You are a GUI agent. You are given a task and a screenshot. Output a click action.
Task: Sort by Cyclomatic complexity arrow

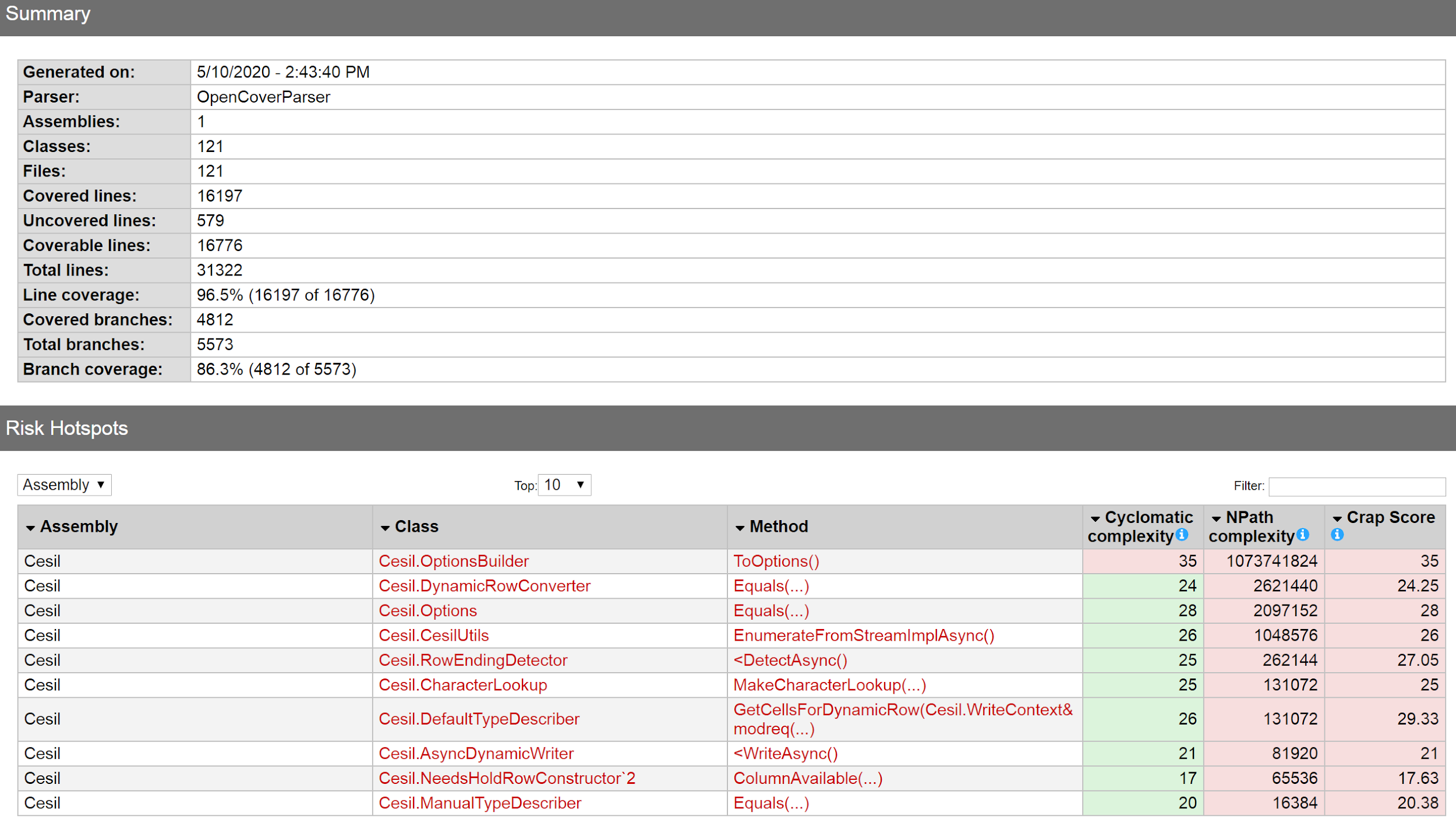(1095, 518)
